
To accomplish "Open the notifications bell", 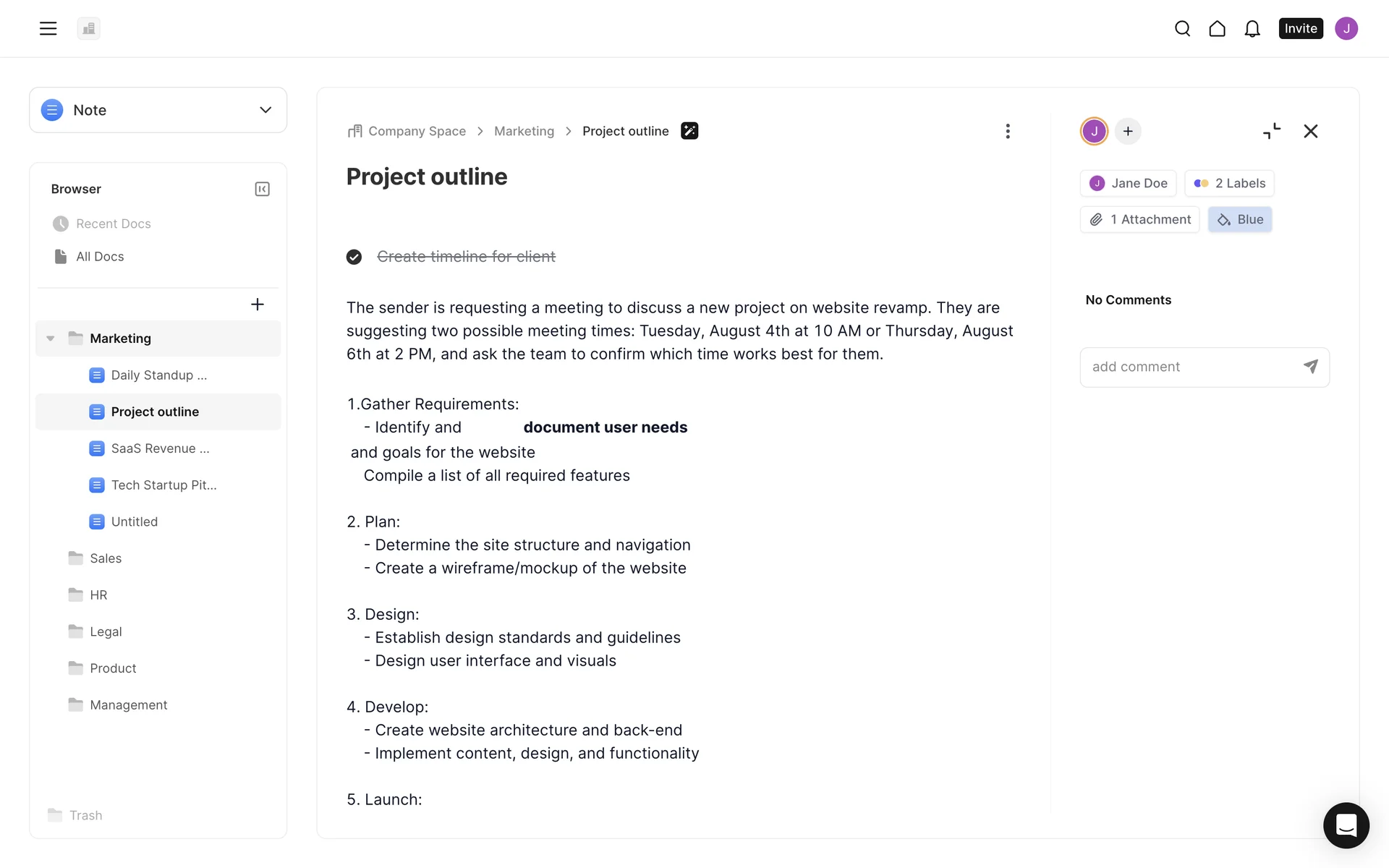I will click(1252, 28).
